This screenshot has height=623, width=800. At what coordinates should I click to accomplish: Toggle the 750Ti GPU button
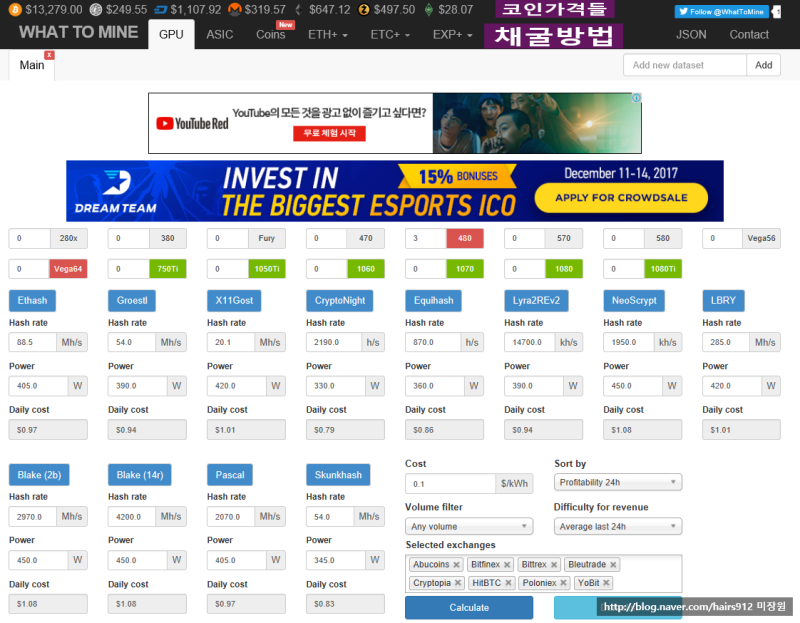point(167,269)
